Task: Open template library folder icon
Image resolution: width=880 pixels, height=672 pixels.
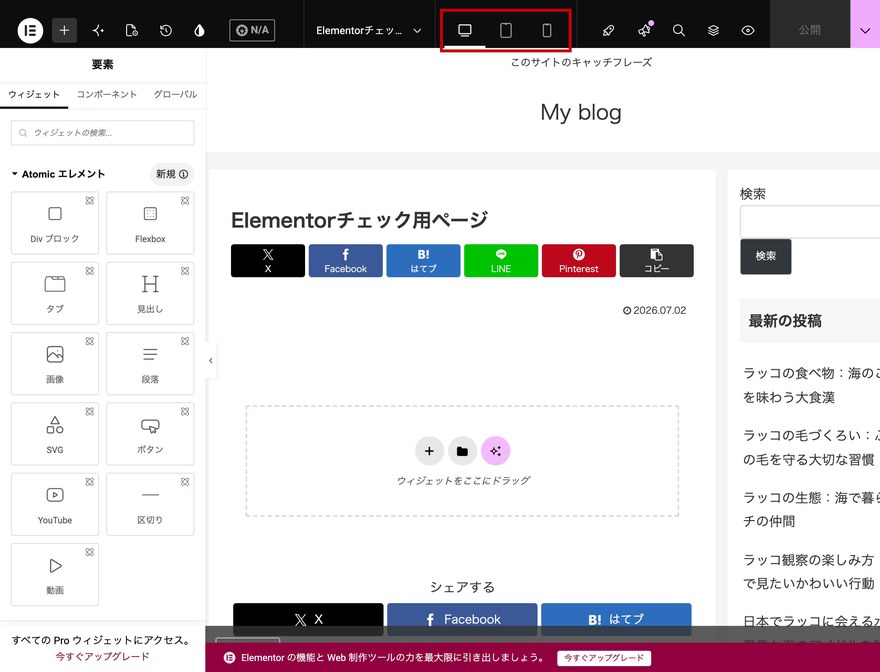Action: 462,451
